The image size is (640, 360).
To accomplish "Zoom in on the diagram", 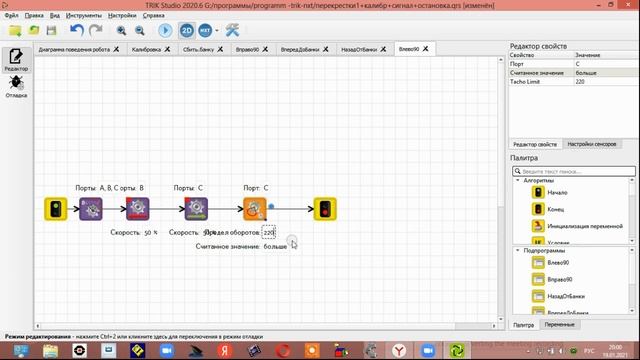I will (121, 31).
